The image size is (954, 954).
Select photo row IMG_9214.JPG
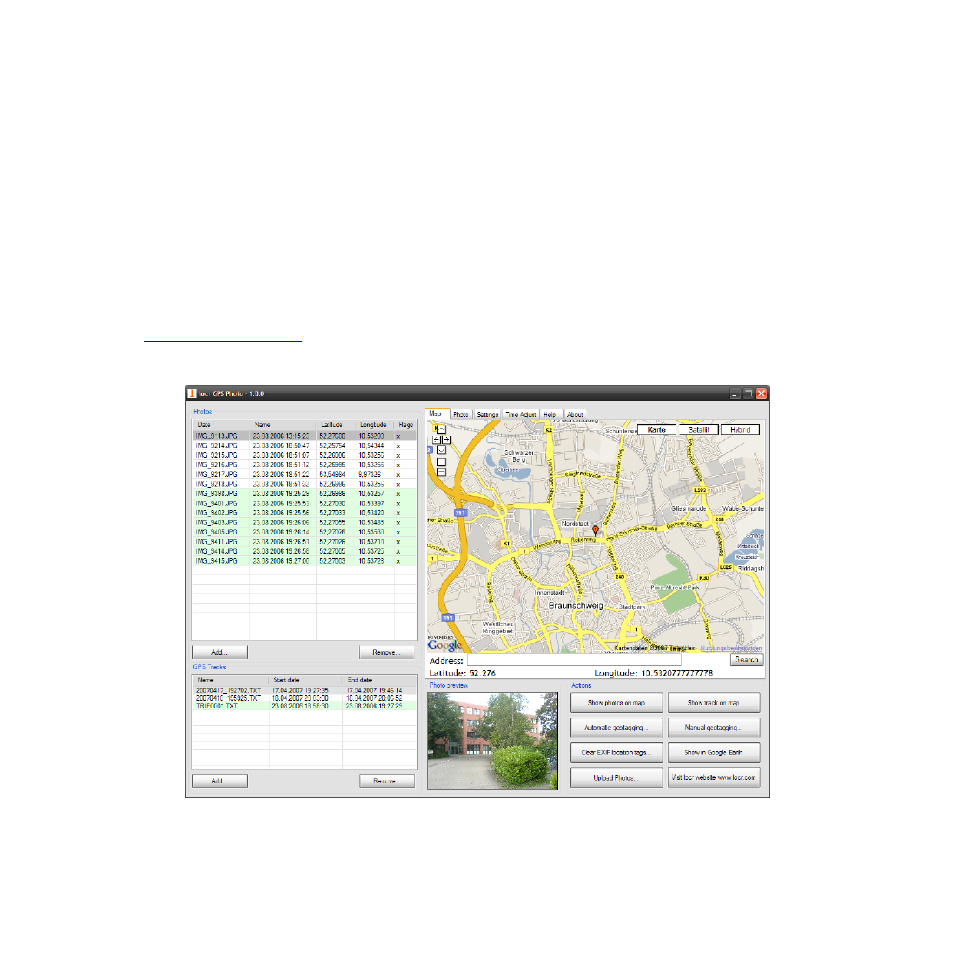(305, 446)
